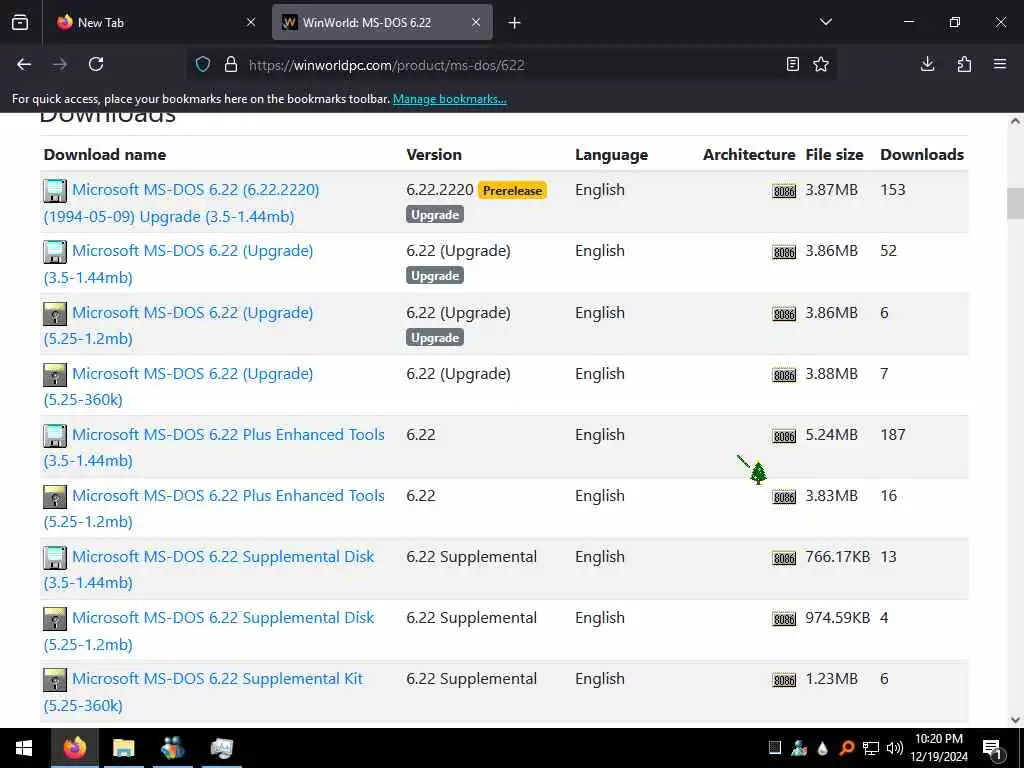Open the tracking protection shield icon
1024x768 pixels.
coord(203,64)
